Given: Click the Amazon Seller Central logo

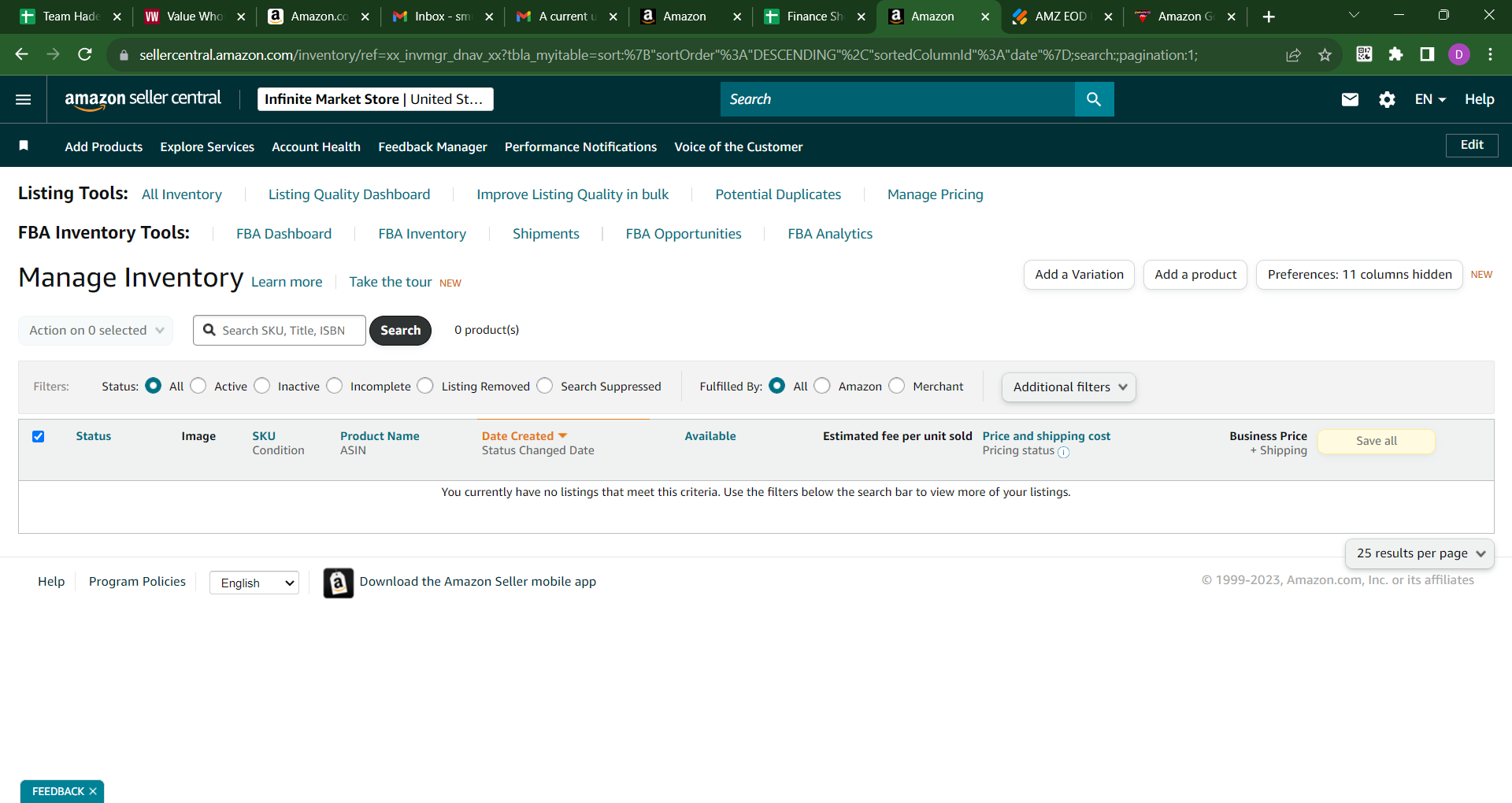Looking at the screenshot, I should [x=143, y=99].
